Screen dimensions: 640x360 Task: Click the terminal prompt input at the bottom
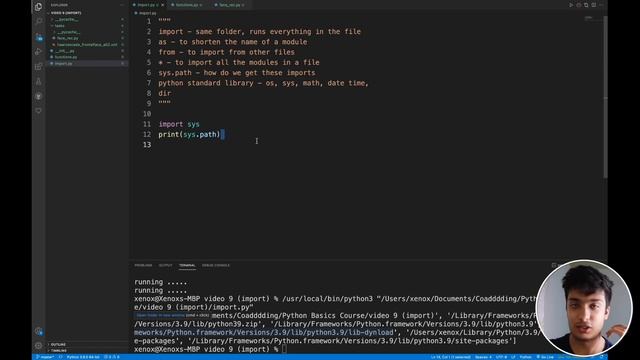click(284, 349)
